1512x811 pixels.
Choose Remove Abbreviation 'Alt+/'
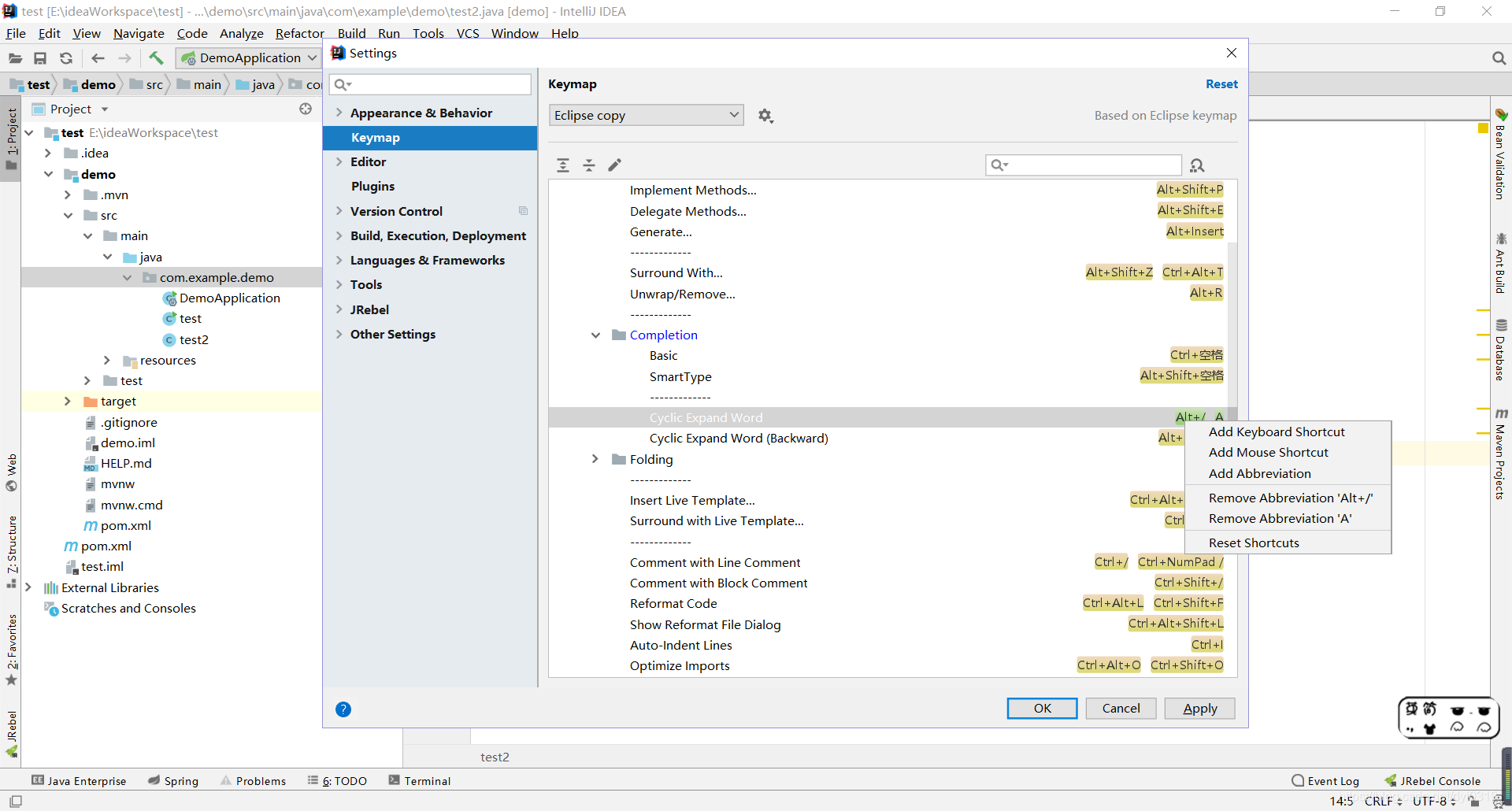[1288, 498]
